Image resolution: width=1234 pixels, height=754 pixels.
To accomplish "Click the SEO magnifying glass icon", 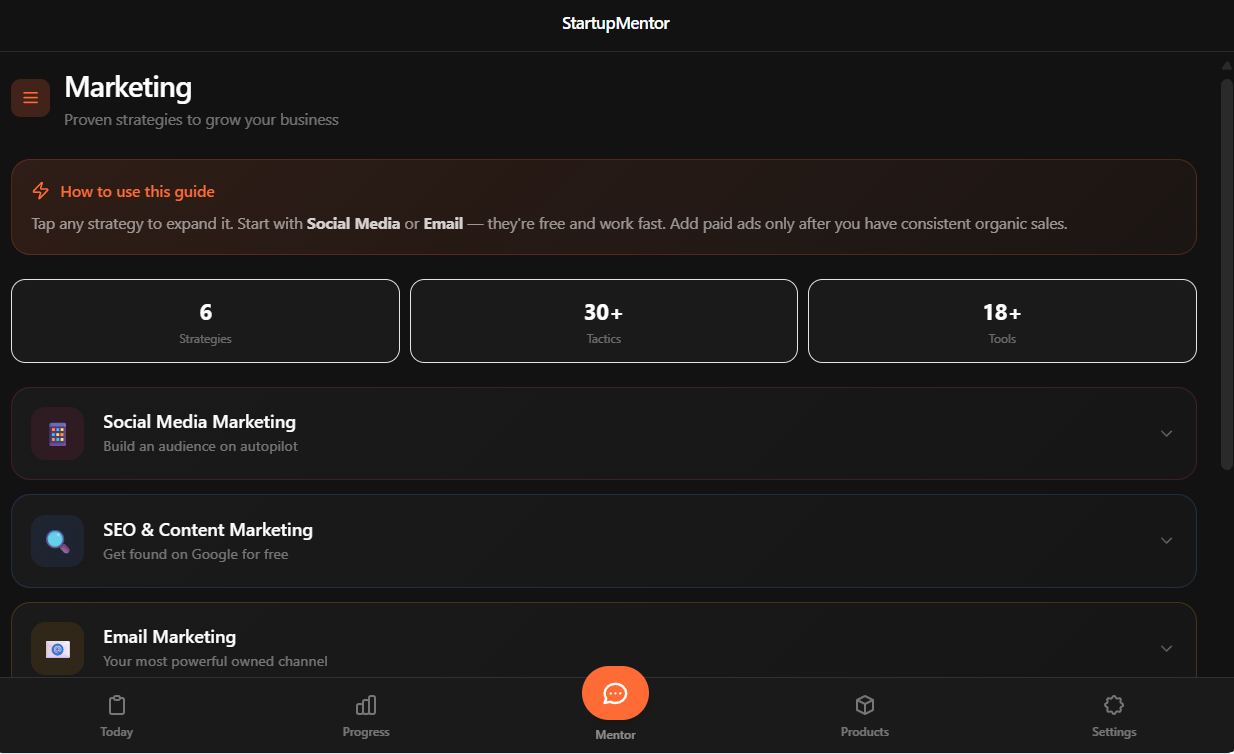I will click(x=57, y=540).
